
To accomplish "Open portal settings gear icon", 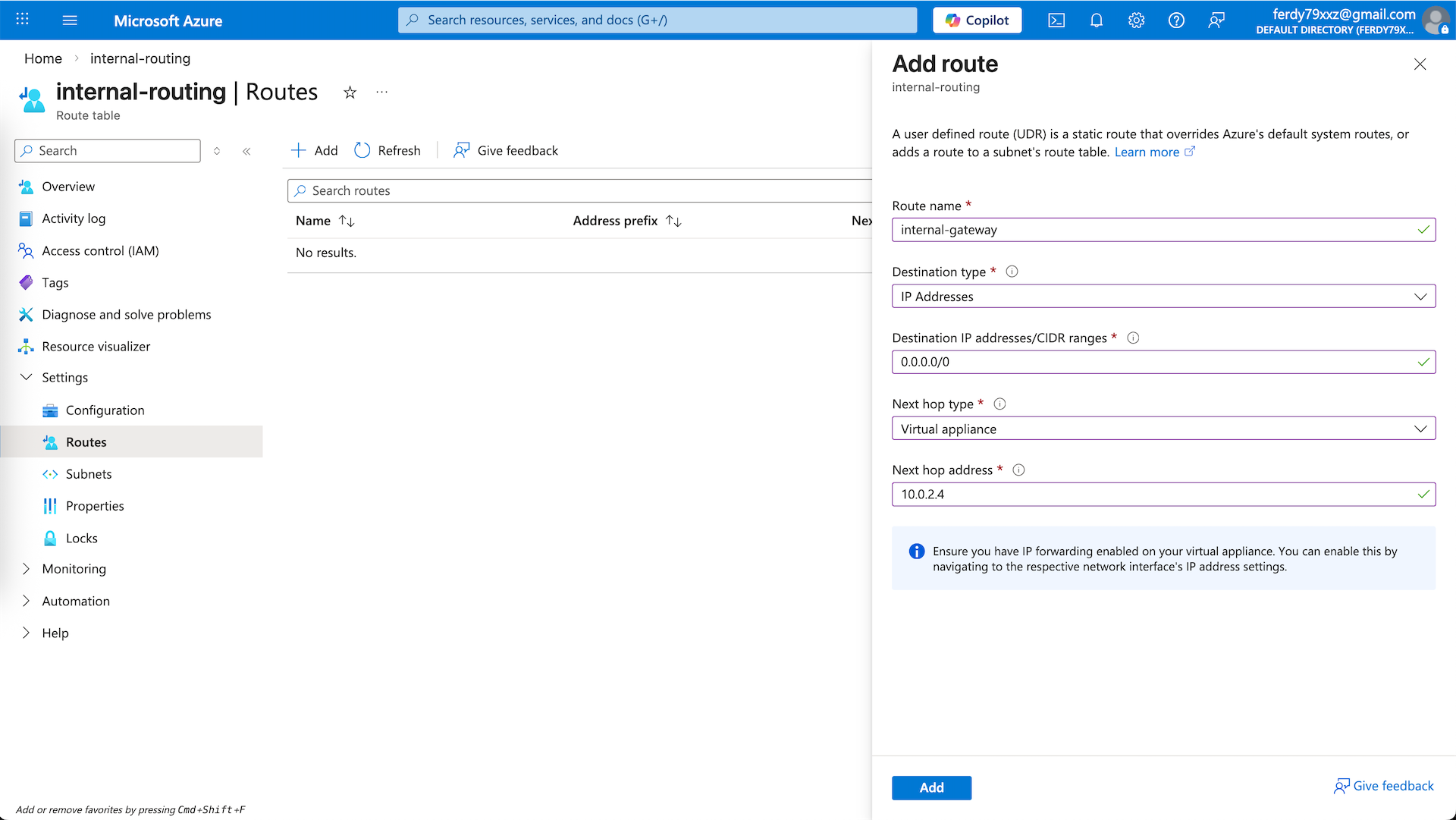I will [x=1136, y=20].
